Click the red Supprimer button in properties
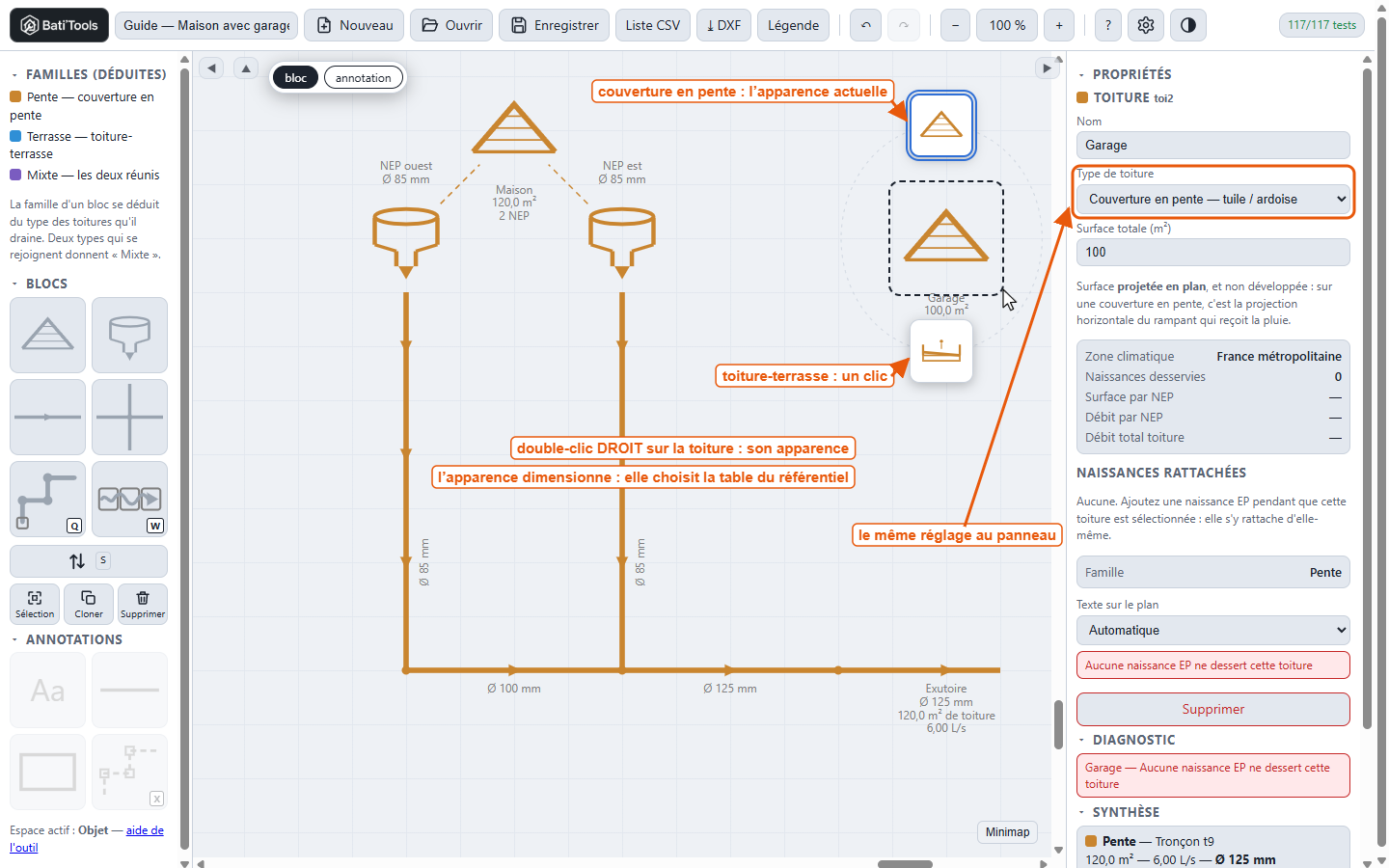This screenshot has height=868, width=1389. tap(1213, 709)
